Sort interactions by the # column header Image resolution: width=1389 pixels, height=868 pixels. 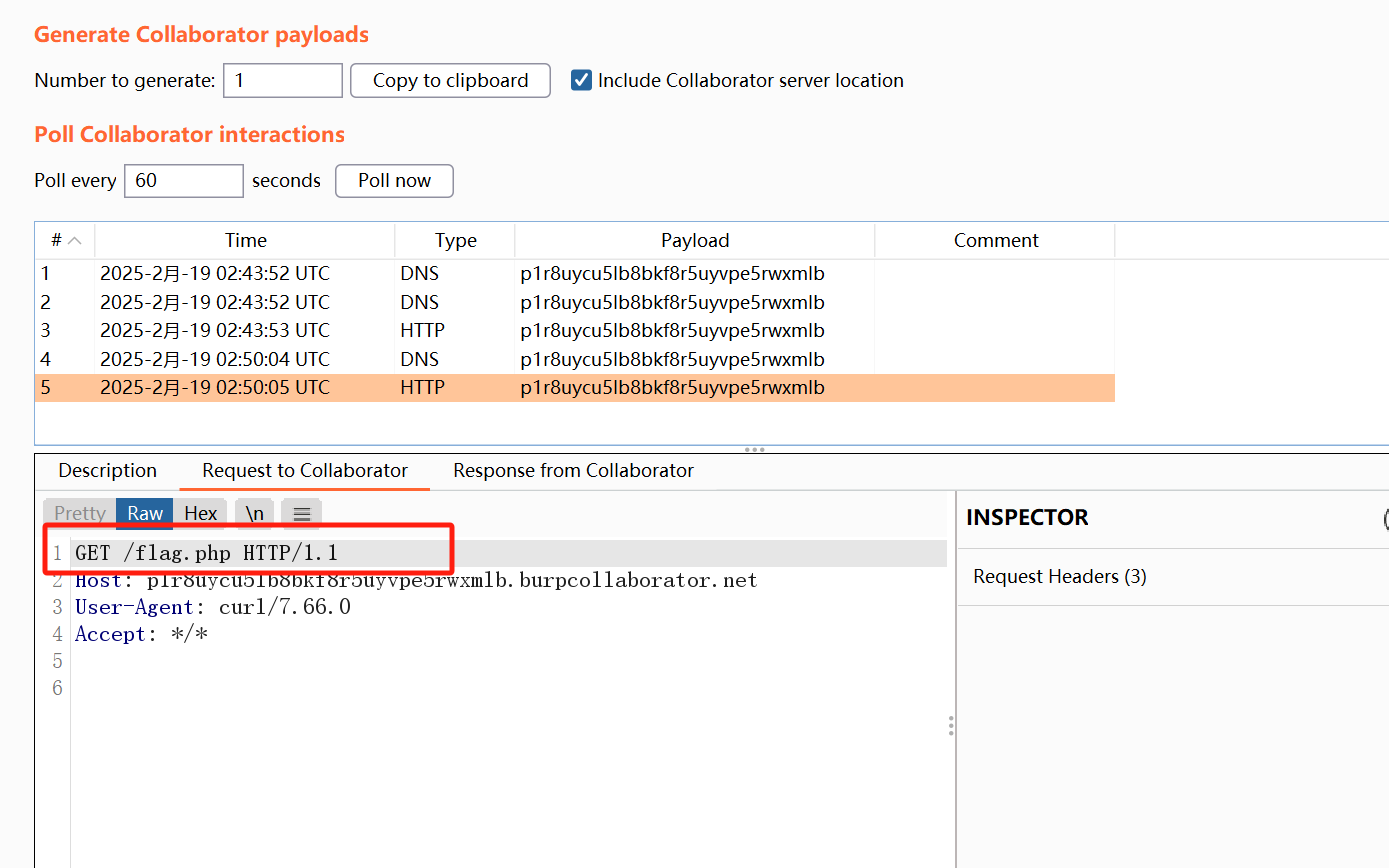65,240
